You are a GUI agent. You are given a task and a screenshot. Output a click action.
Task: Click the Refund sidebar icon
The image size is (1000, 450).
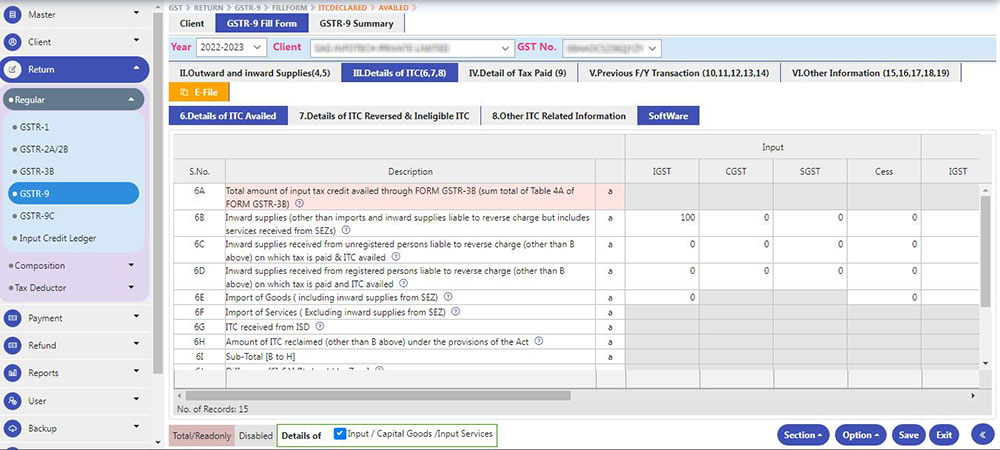[13, 345]
